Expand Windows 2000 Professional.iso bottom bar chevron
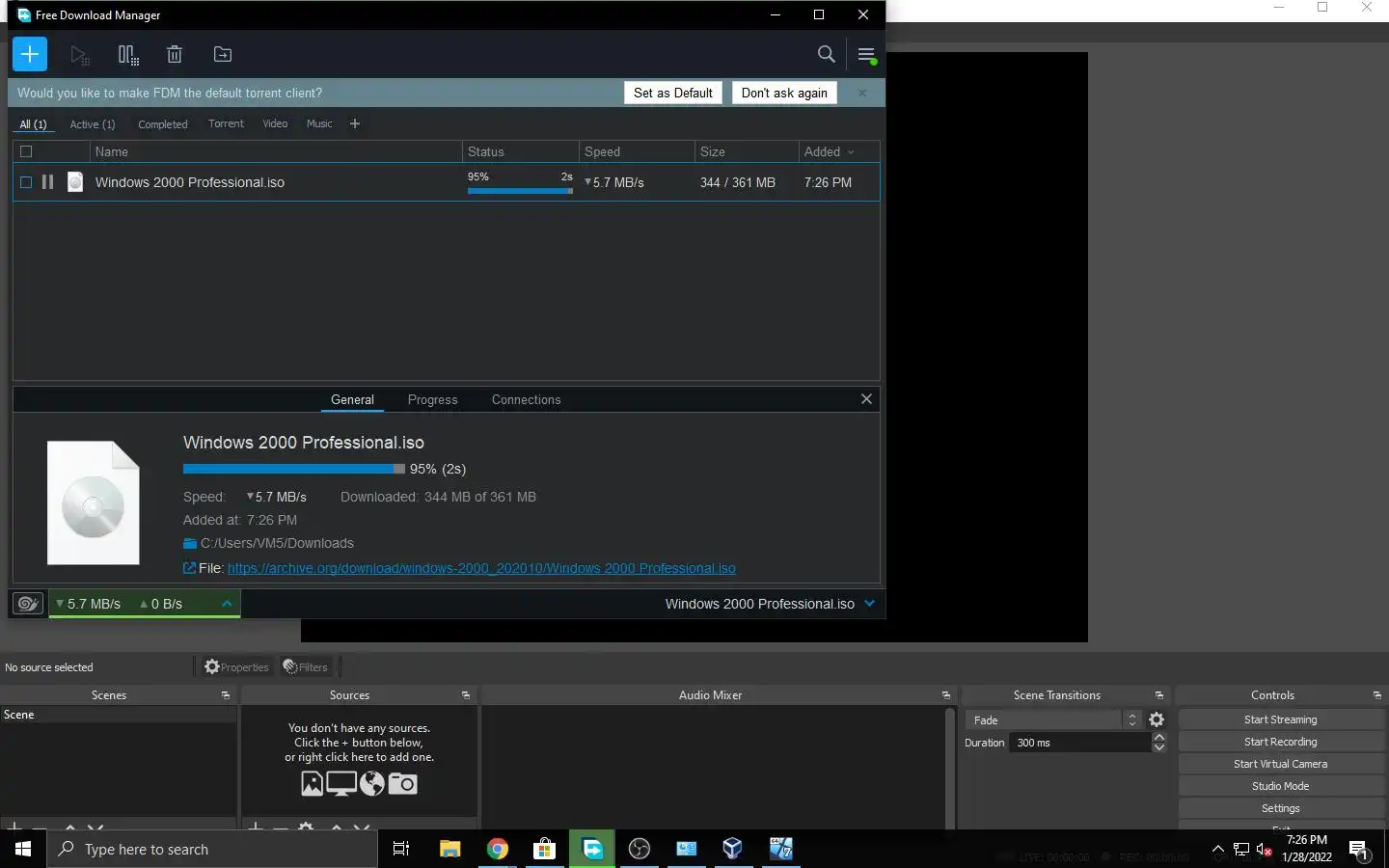 [x=869, y=604]
